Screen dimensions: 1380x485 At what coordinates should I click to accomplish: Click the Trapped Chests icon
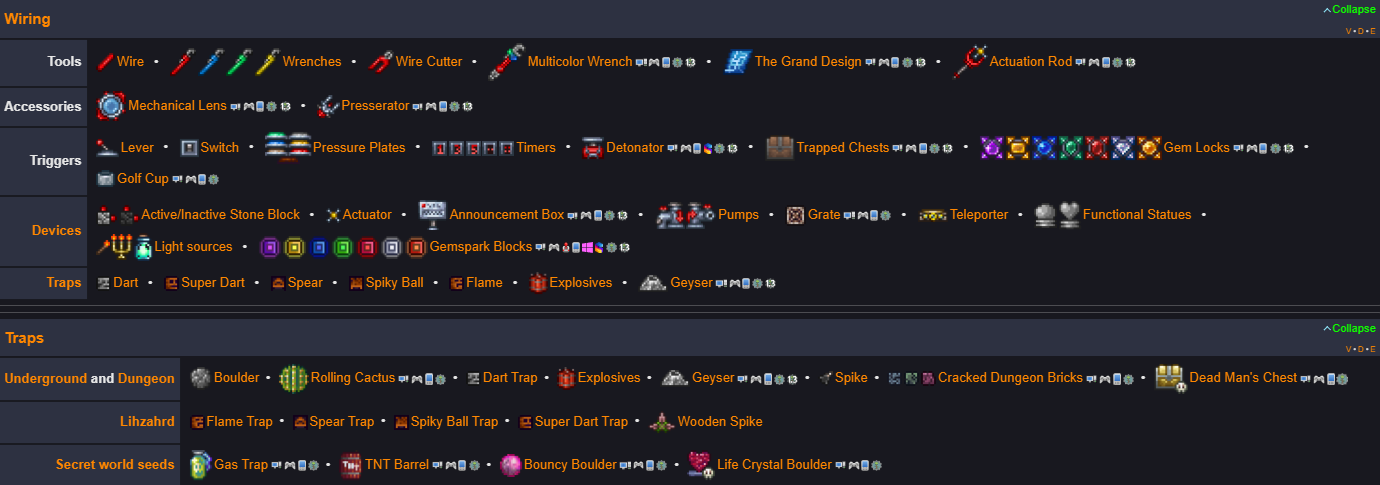click(x=779, y=148)
